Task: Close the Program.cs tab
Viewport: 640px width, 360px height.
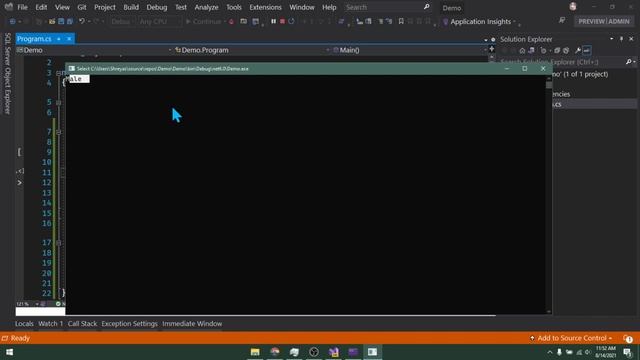Action: click(x=69, y=39)
